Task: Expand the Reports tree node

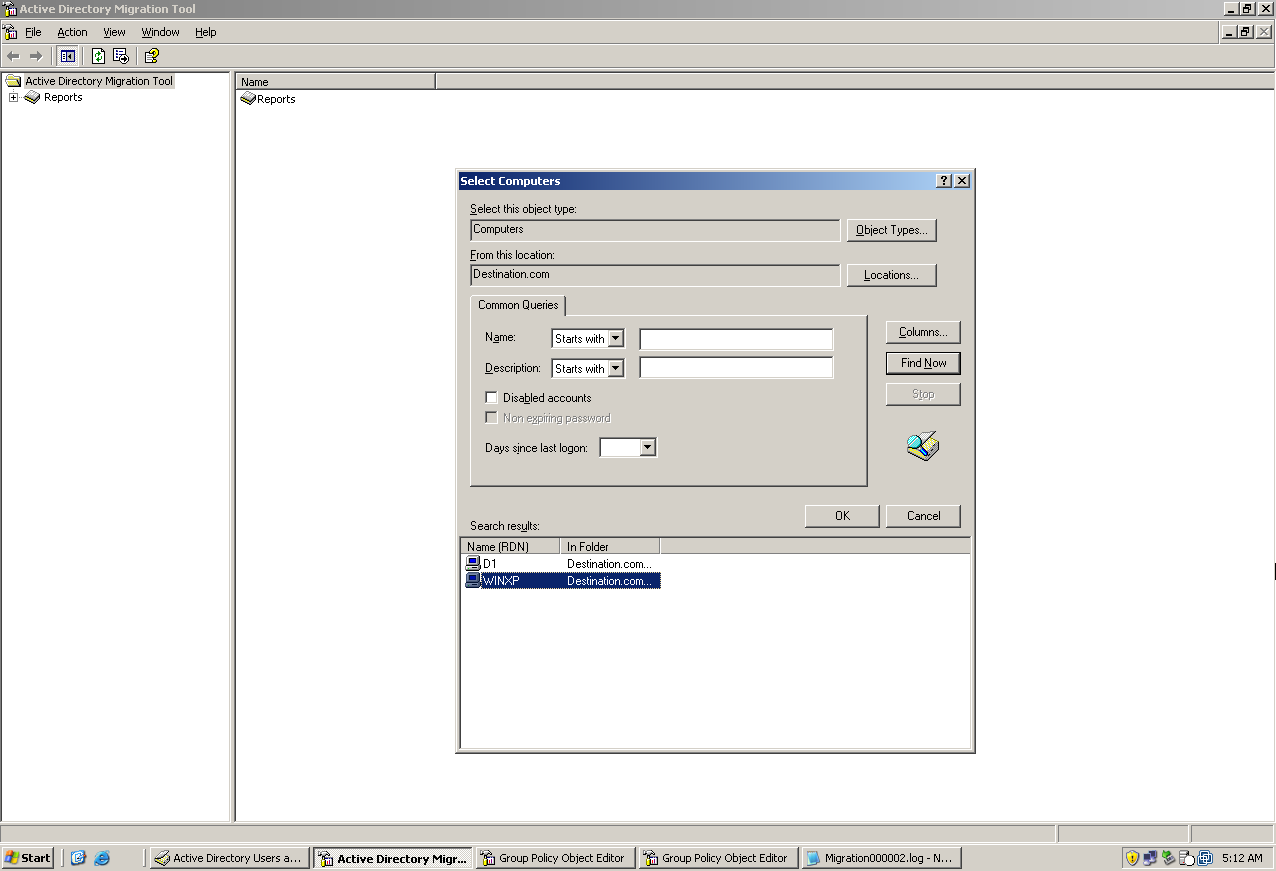Action: pyautogui.click(x=13, y=97)
